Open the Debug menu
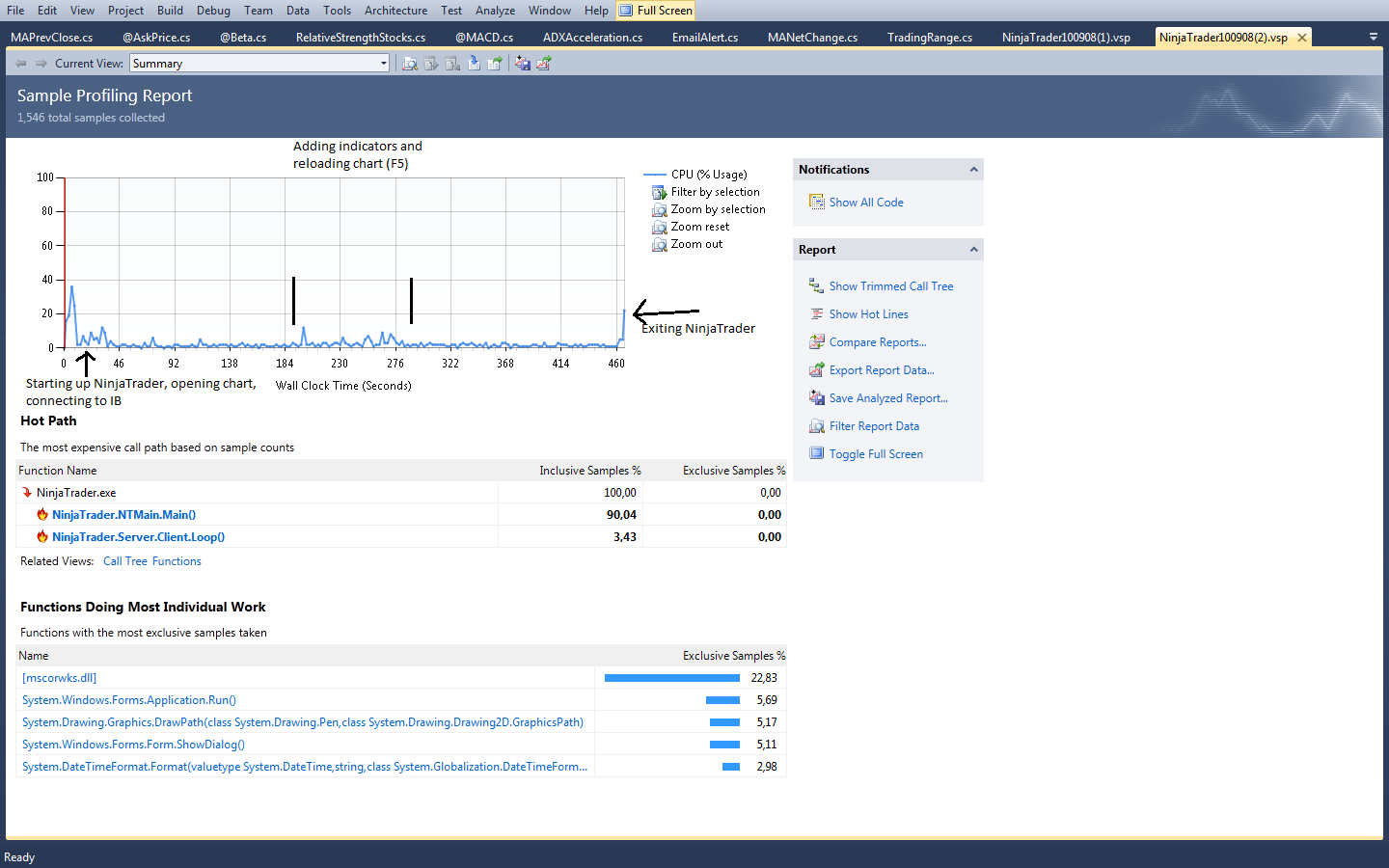 click(213, 11)
